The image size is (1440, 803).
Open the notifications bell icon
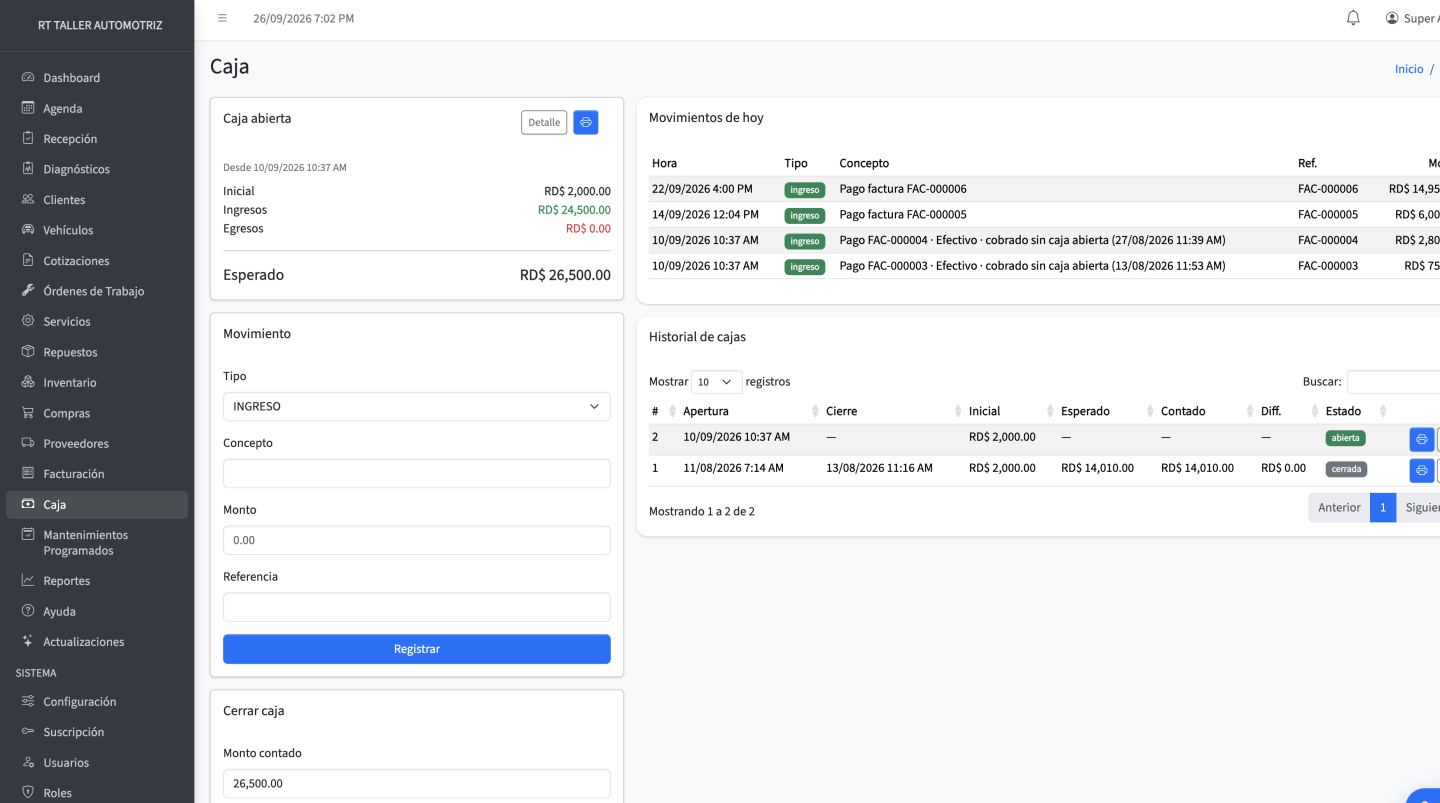pos(1353,18)
